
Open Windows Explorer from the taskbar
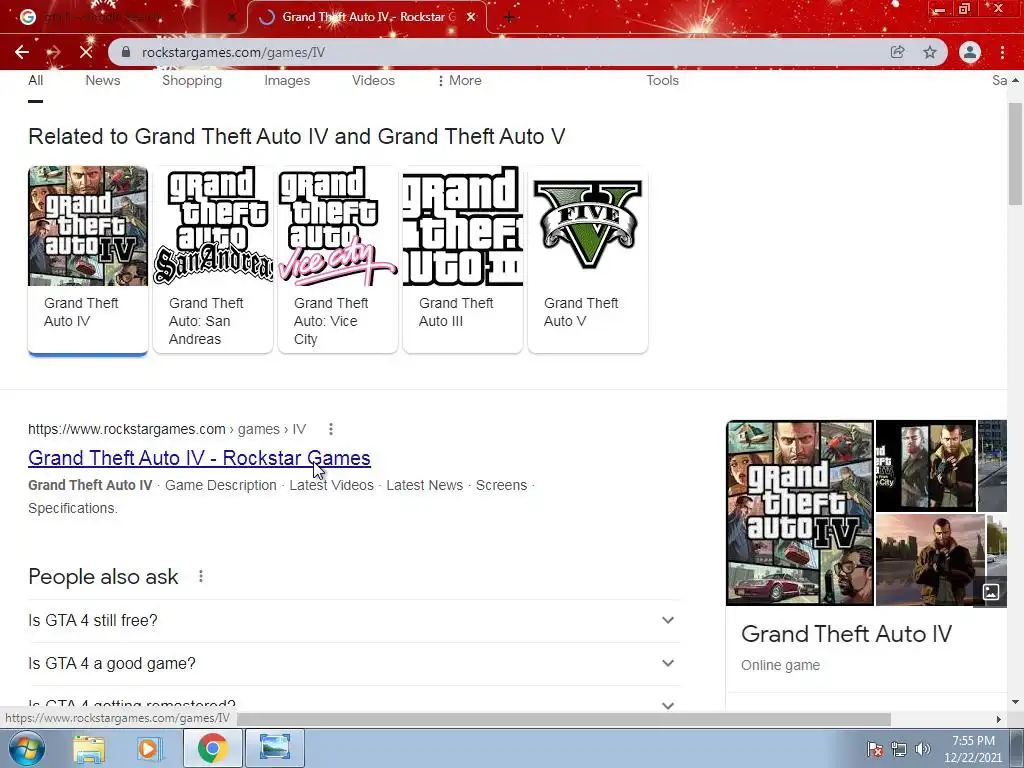click(89, 748)
